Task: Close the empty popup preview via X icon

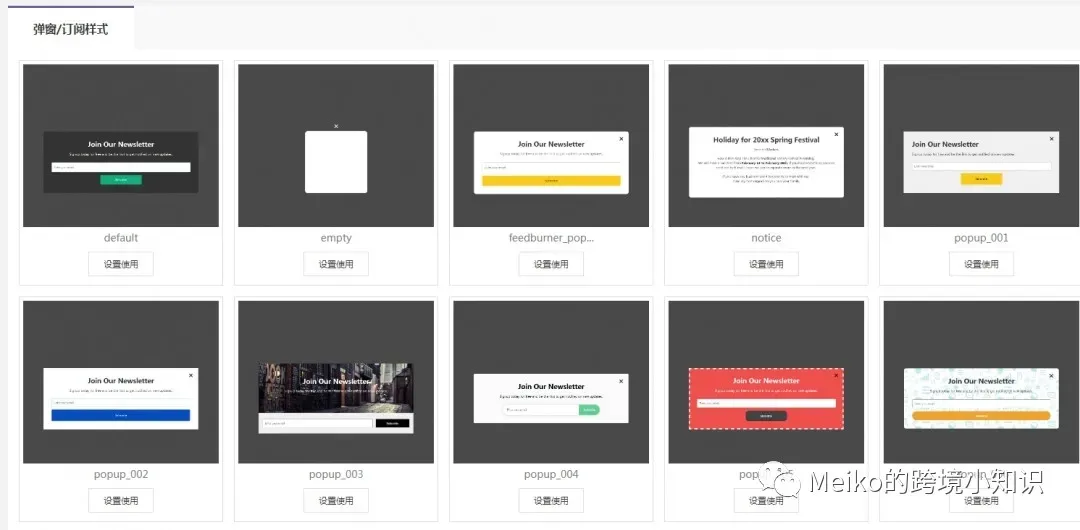Action: (x=336, y=126)
